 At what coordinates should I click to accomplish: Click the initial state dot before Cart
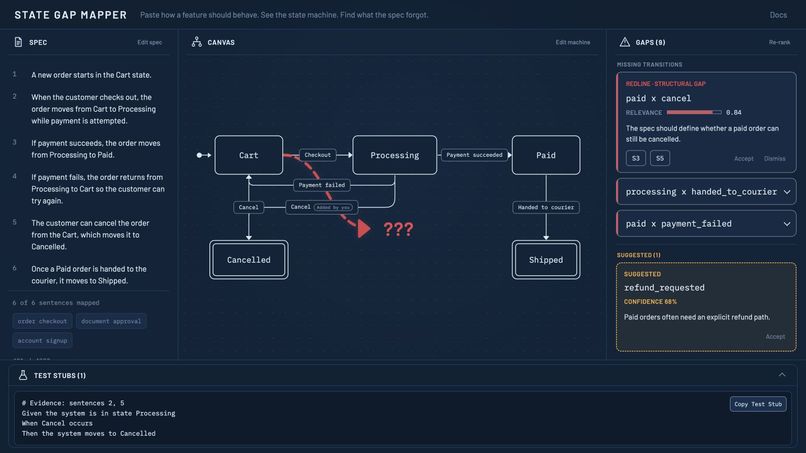coord(199,155)
